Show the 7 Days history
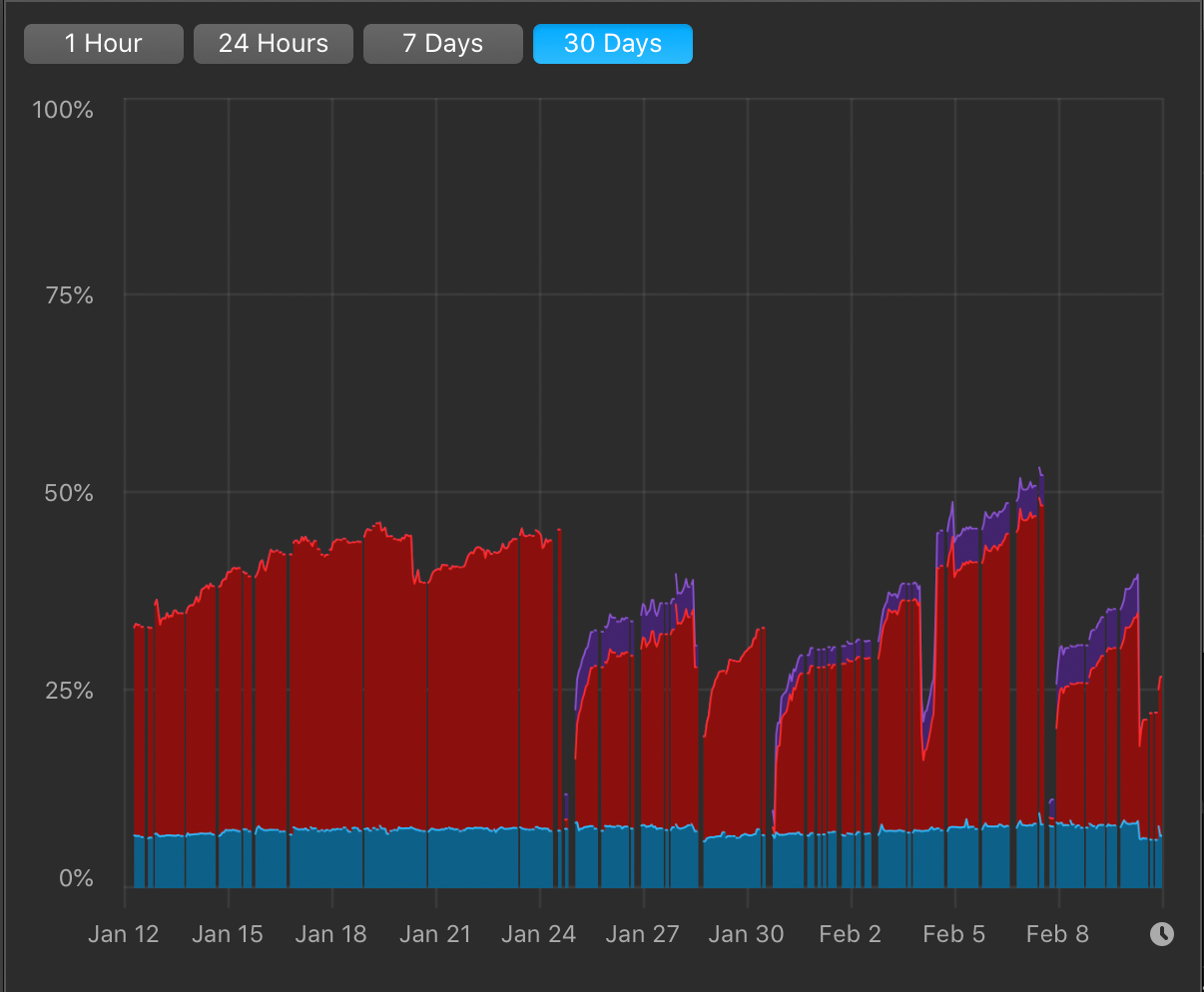The image size is (1204, 992). 443,44
